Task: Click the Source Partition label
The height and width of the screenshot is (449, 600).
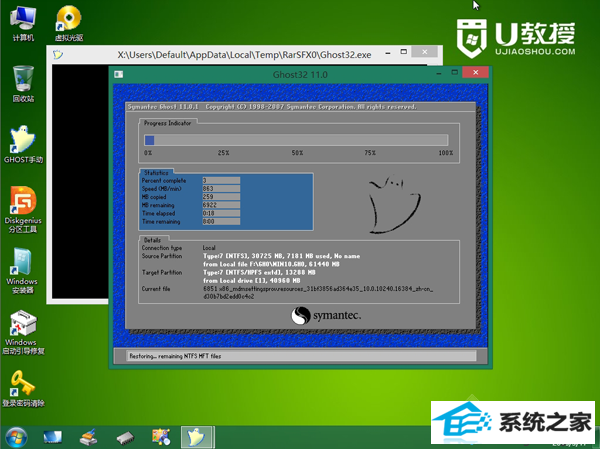Action: (162, 256)
